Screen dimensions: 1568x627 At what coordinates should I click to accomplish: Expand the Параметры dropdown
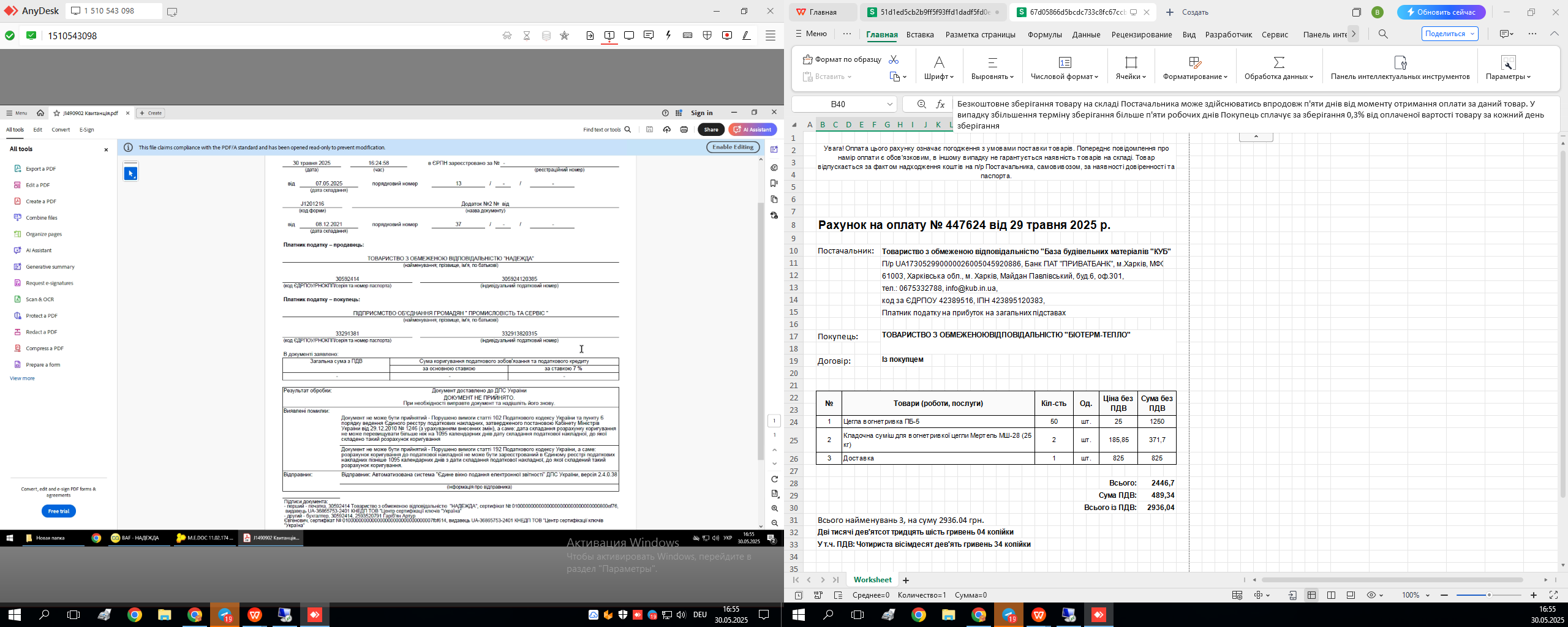(x=1508, y=68)
